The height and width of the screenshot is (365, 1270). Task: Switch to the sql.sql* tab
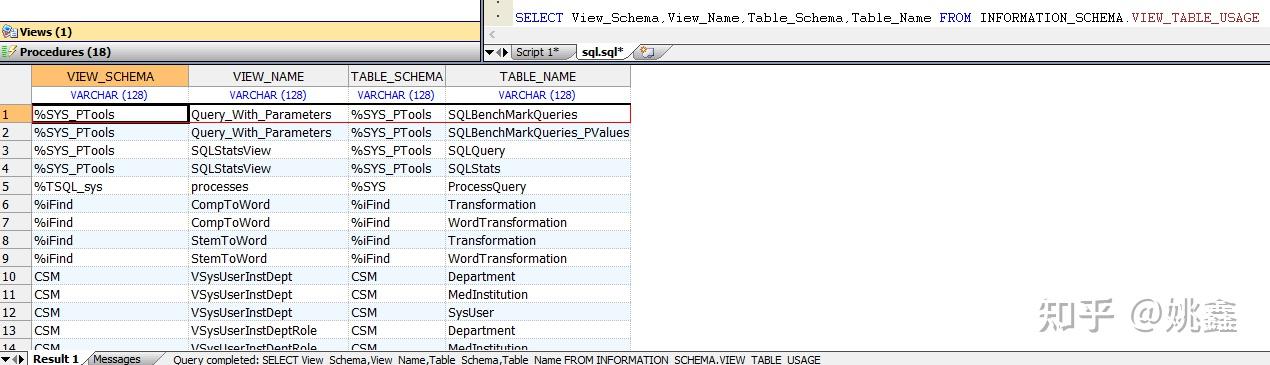pyautogui.click(x=603, y=52)
